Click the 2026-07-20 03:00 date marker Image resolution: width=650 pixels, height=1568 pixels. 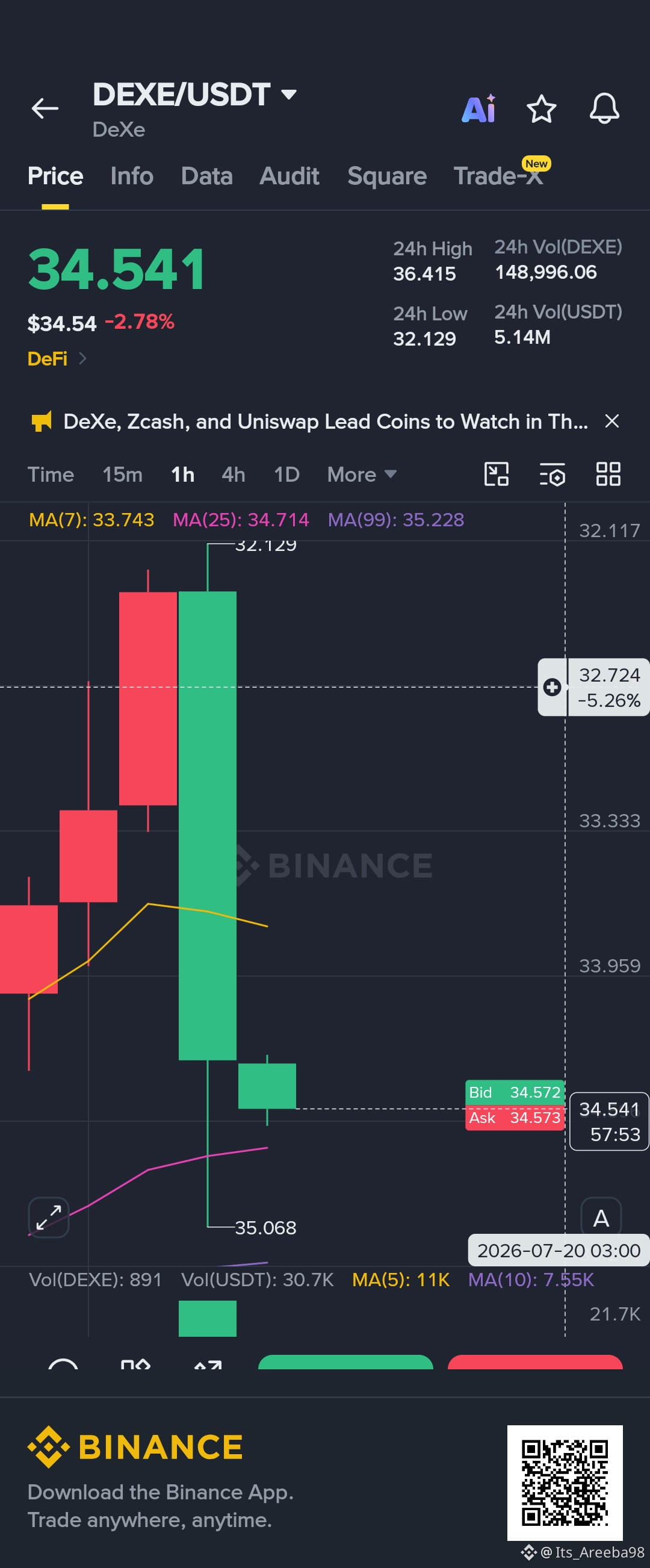(559, 1250)
